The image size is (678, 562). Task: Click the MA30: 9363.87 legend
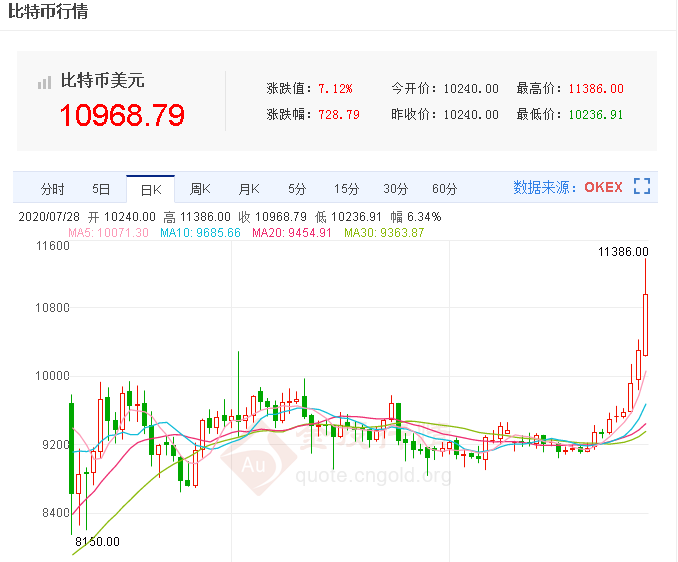point(384,233)
